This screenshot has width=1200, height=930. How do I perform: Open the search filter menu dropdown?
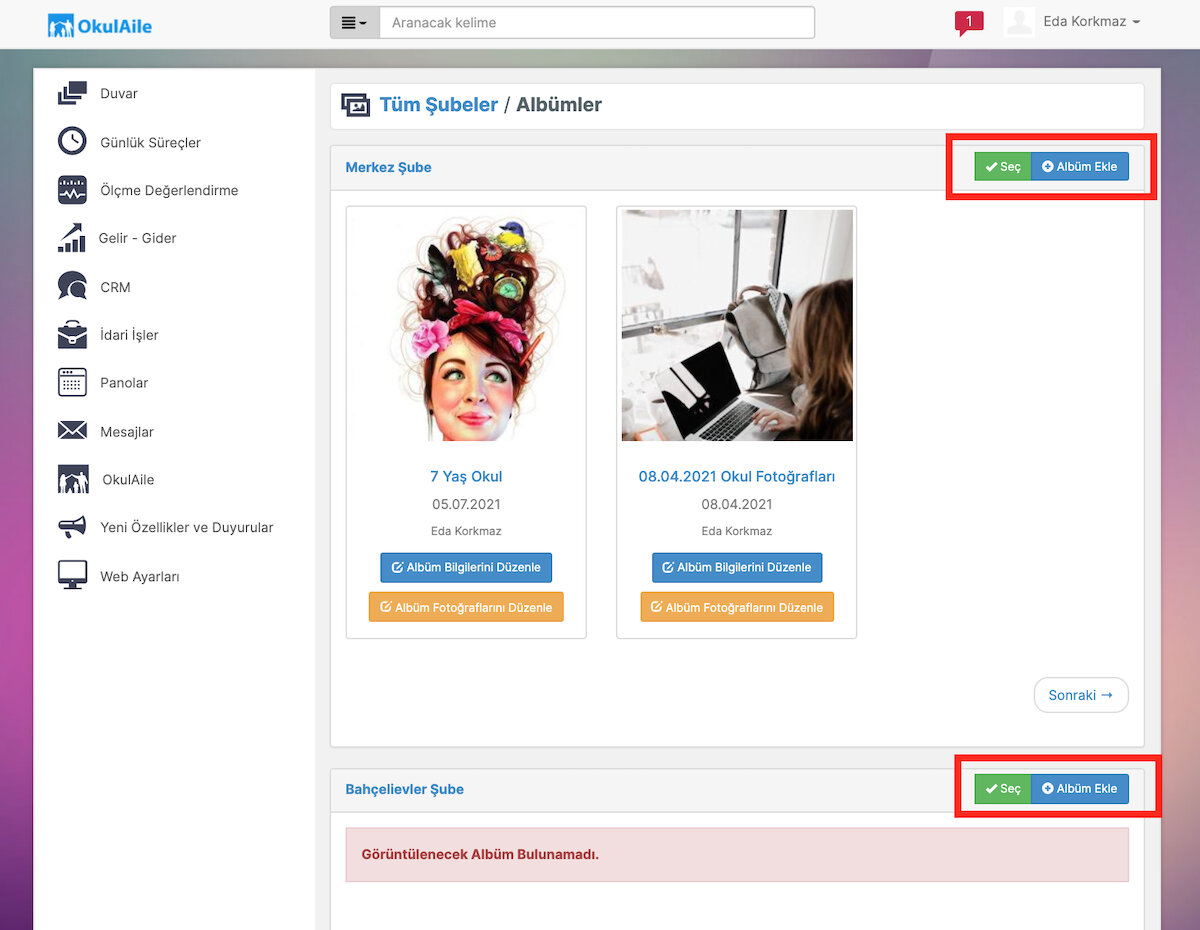[x=355, y=23]
